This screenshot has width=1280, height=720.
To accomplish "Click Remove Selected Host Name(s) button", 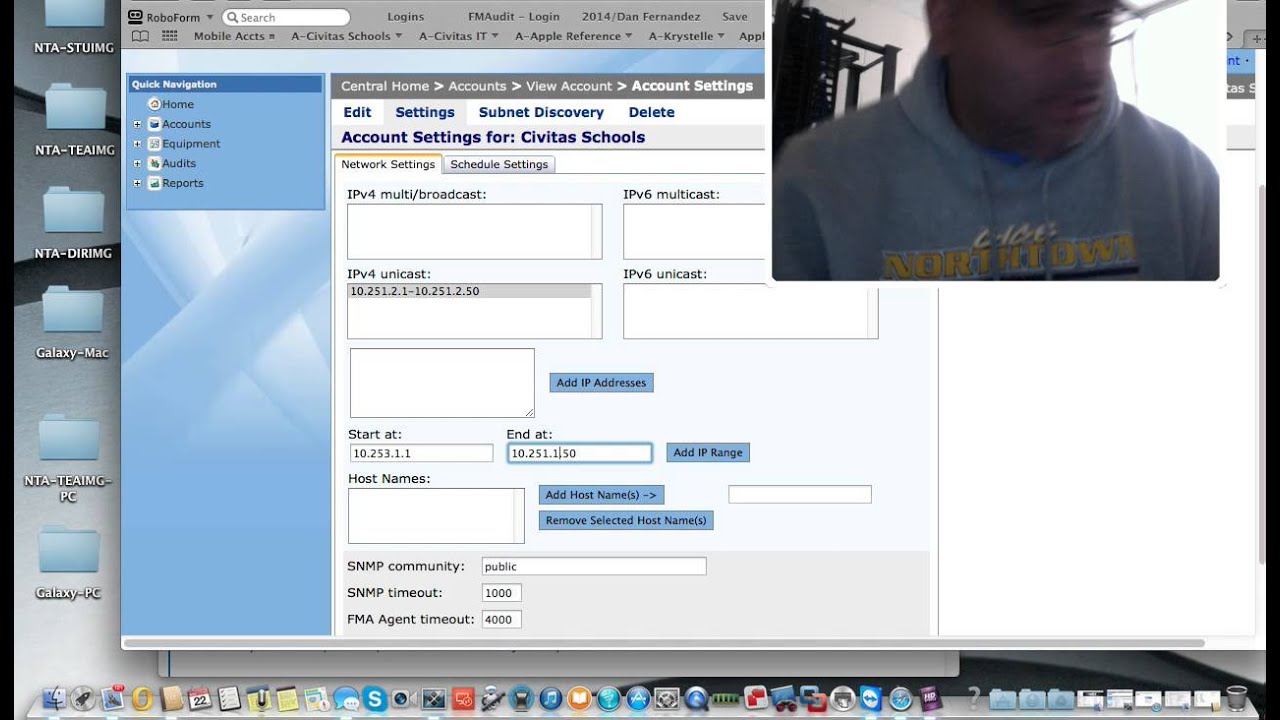I will point(626,520).
